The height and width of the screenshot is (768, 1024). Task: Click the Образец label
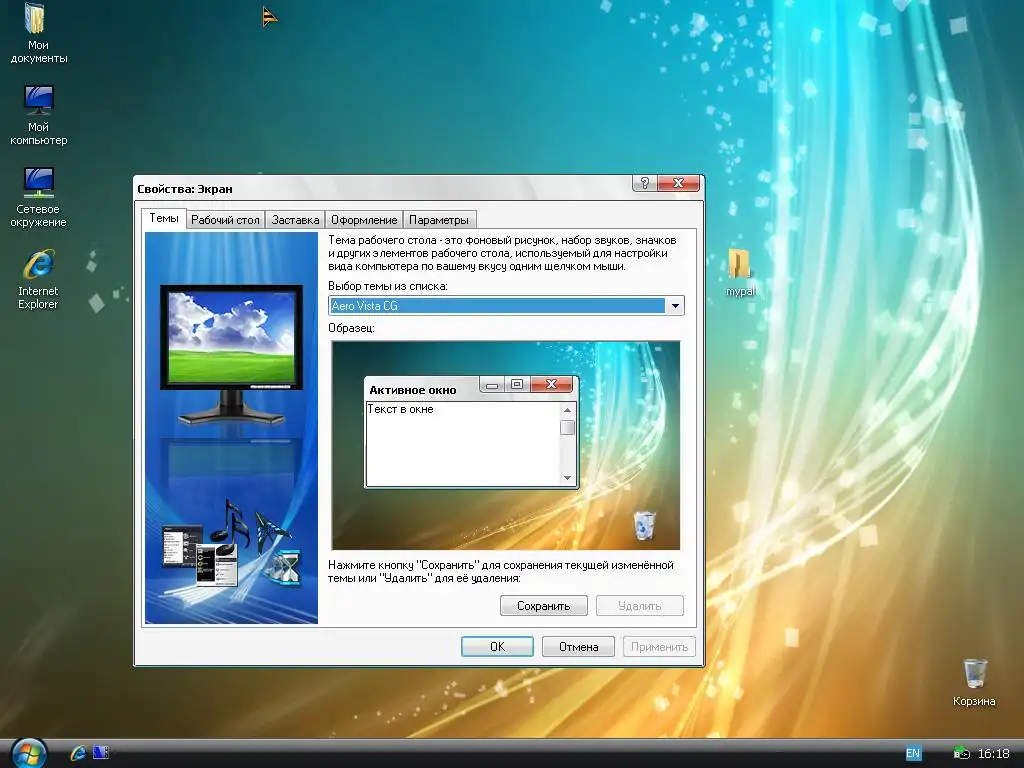pyautogui.click(x=351, y=328)
